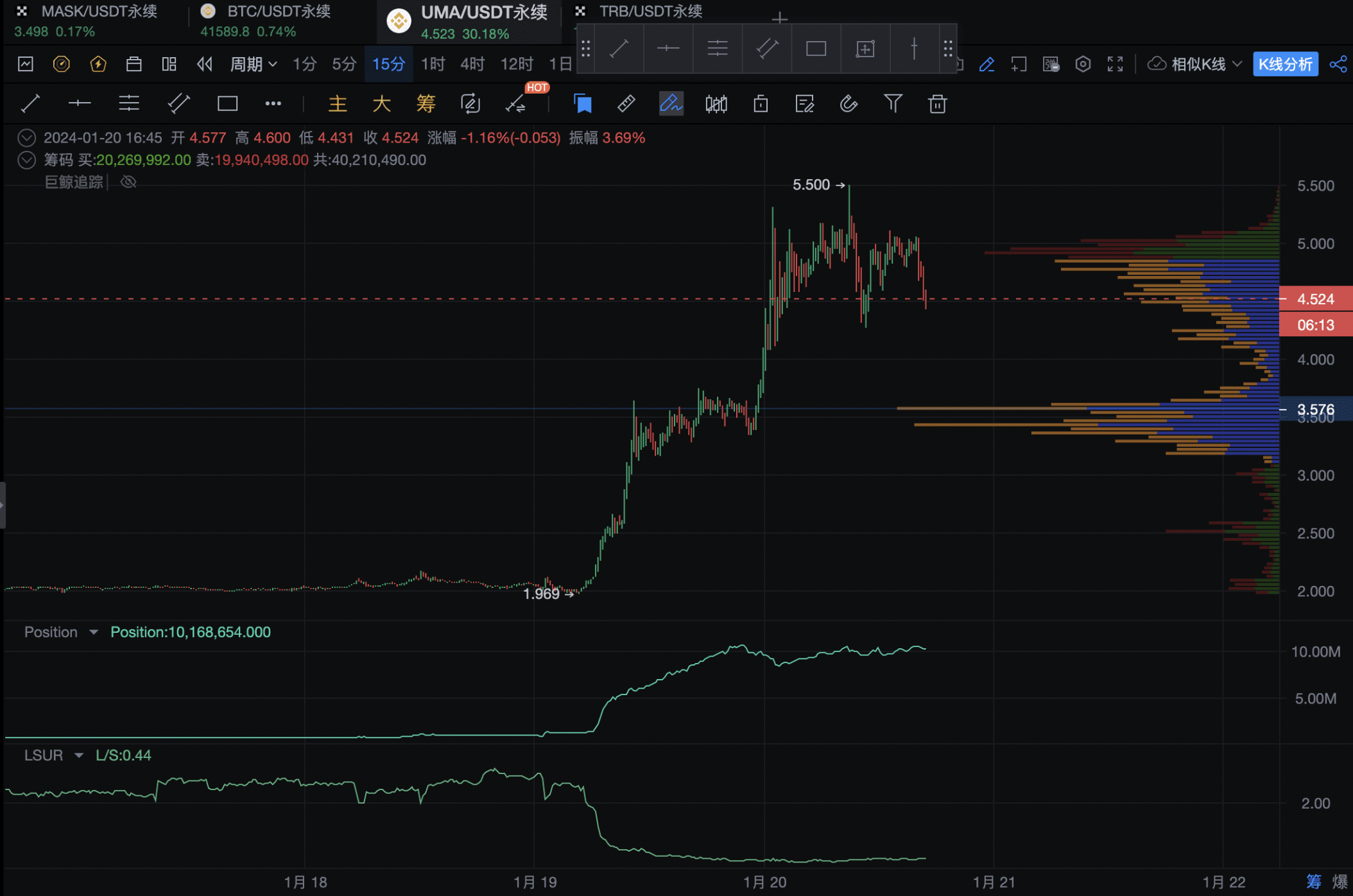Click the 筹 chip distribution indicator
Viewport: 1353px width, 896px height.
(426, 103)
